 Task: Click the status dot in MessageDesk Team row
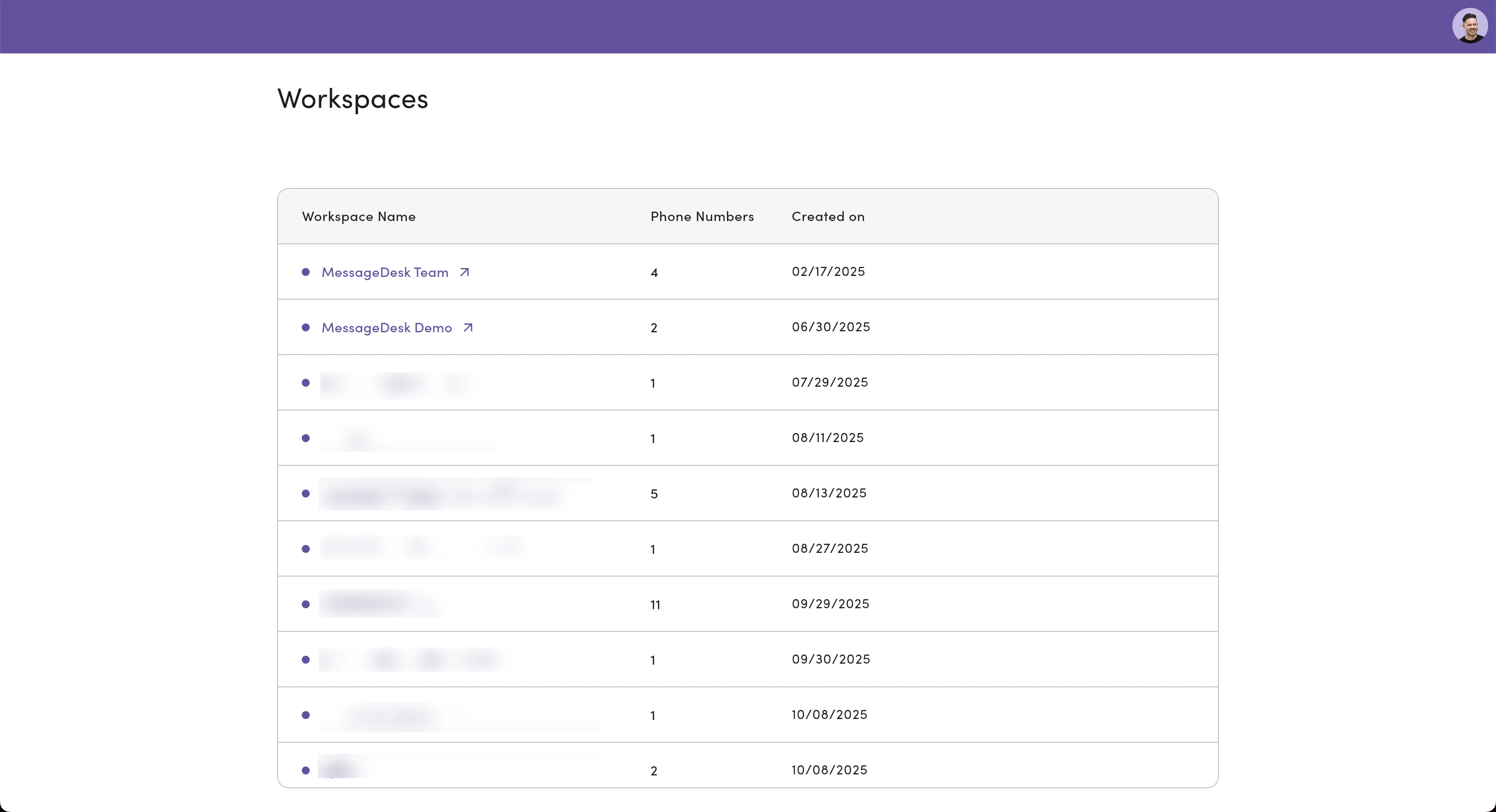pos(305,271)
